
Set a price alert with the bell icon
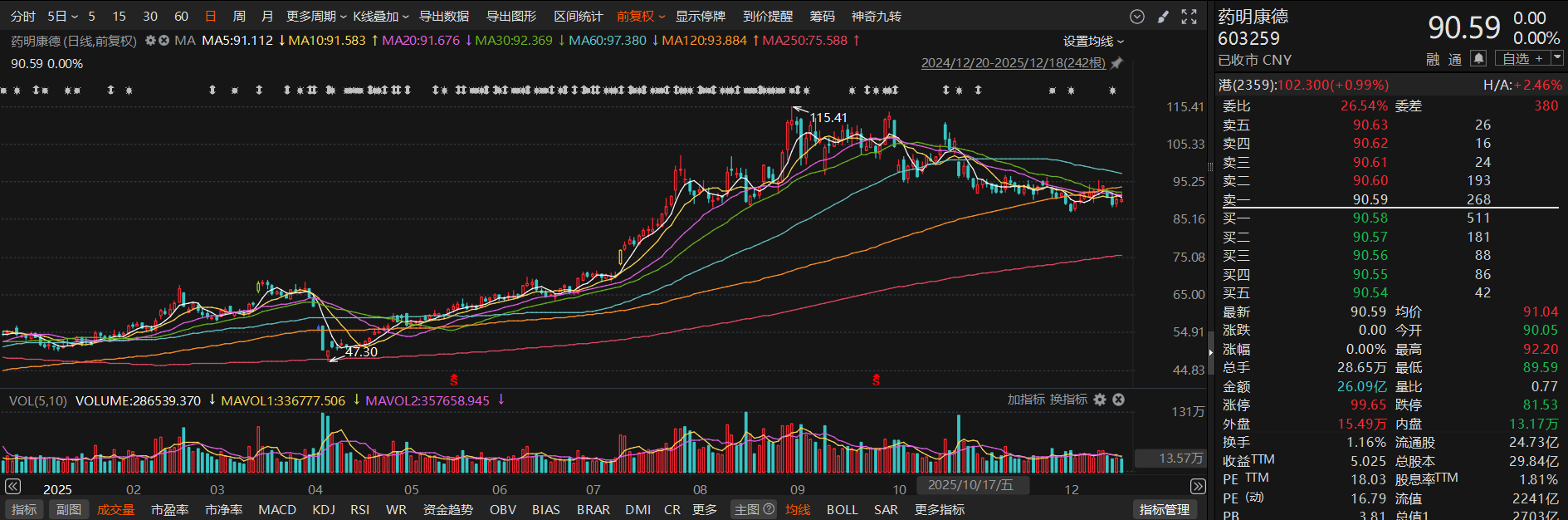coord(1478,58)
